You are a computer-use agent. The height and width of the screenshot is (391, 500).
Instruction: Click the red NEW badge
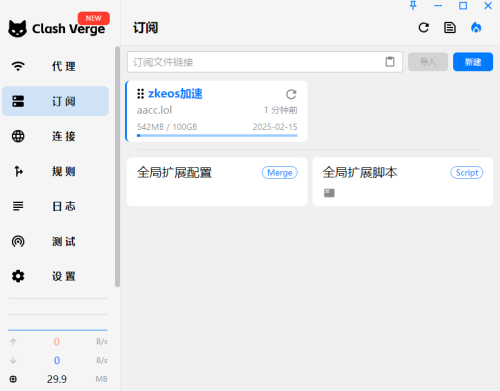point(93,18)
